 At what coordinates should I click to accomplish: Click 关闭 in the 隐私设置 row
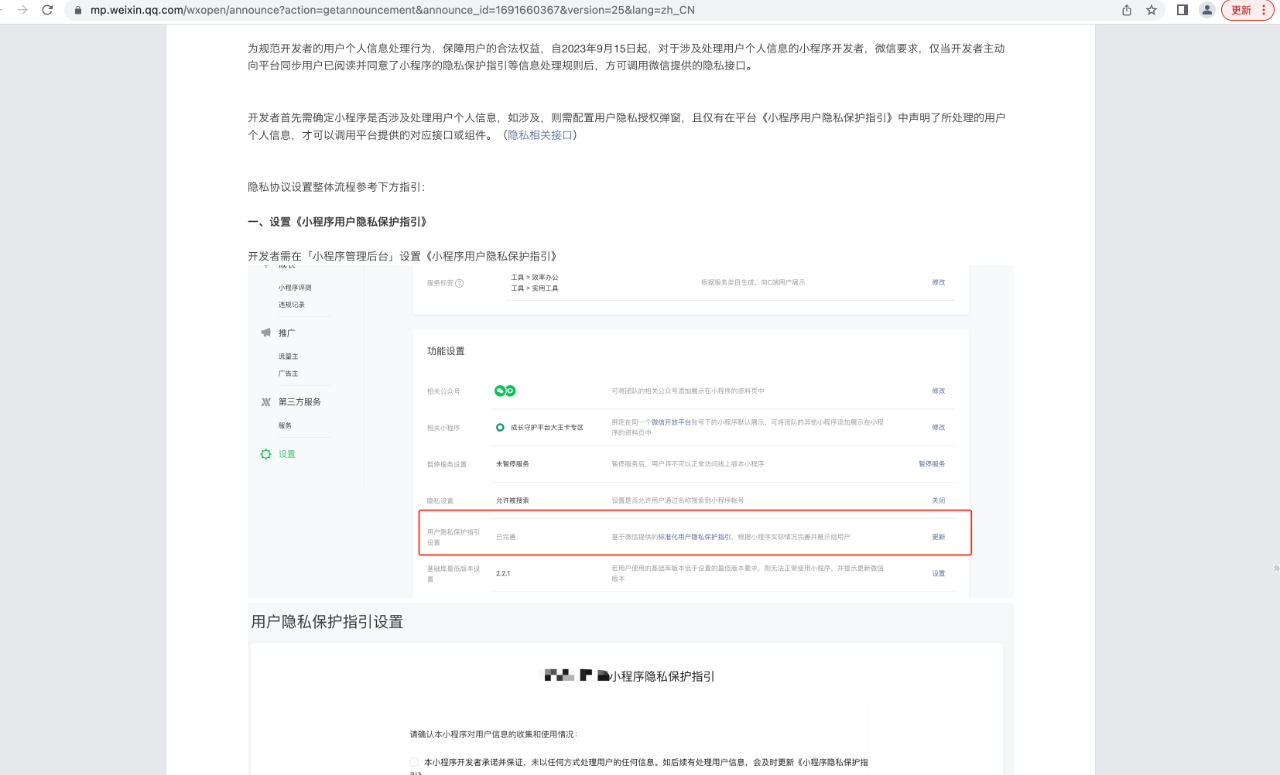(x=938, y=500)
